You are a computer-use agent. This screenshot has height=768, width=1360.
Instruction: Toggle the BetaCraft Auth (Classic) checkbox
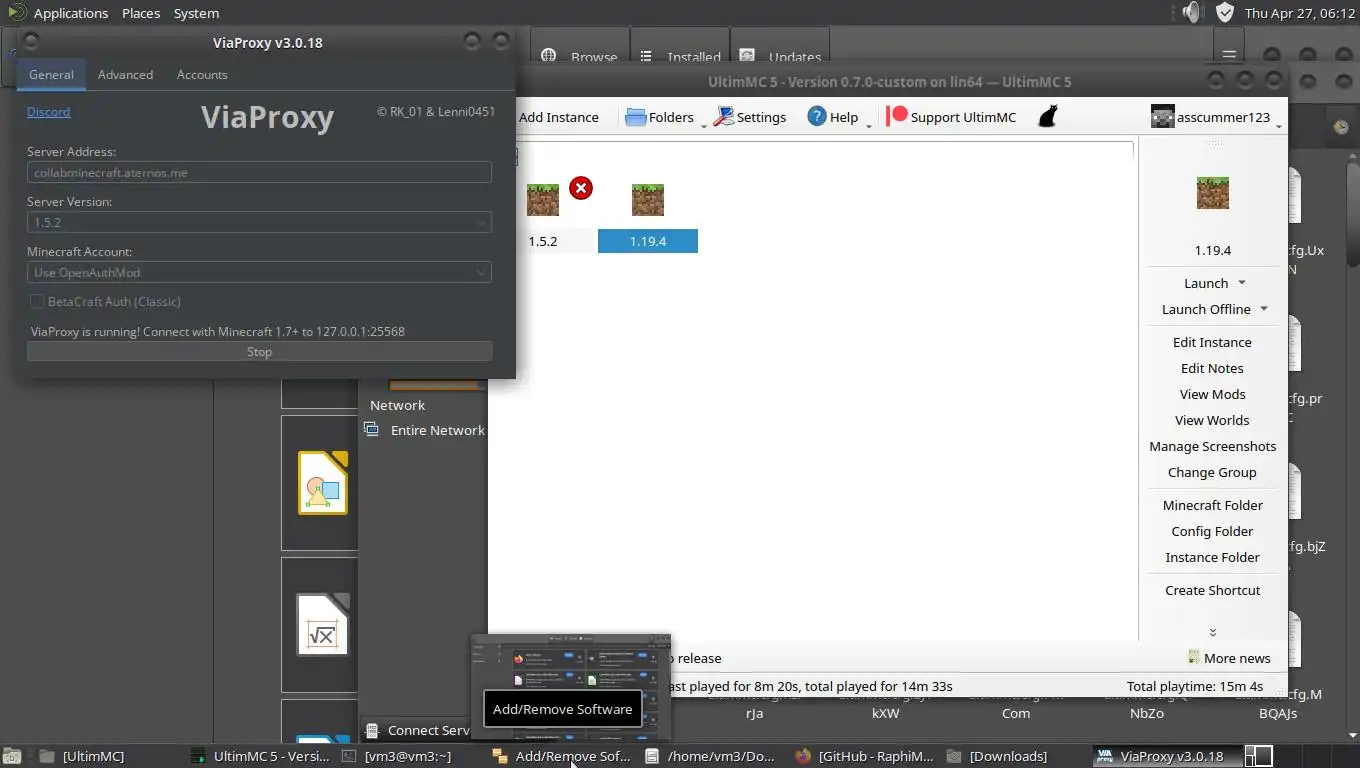pos(37,301)
